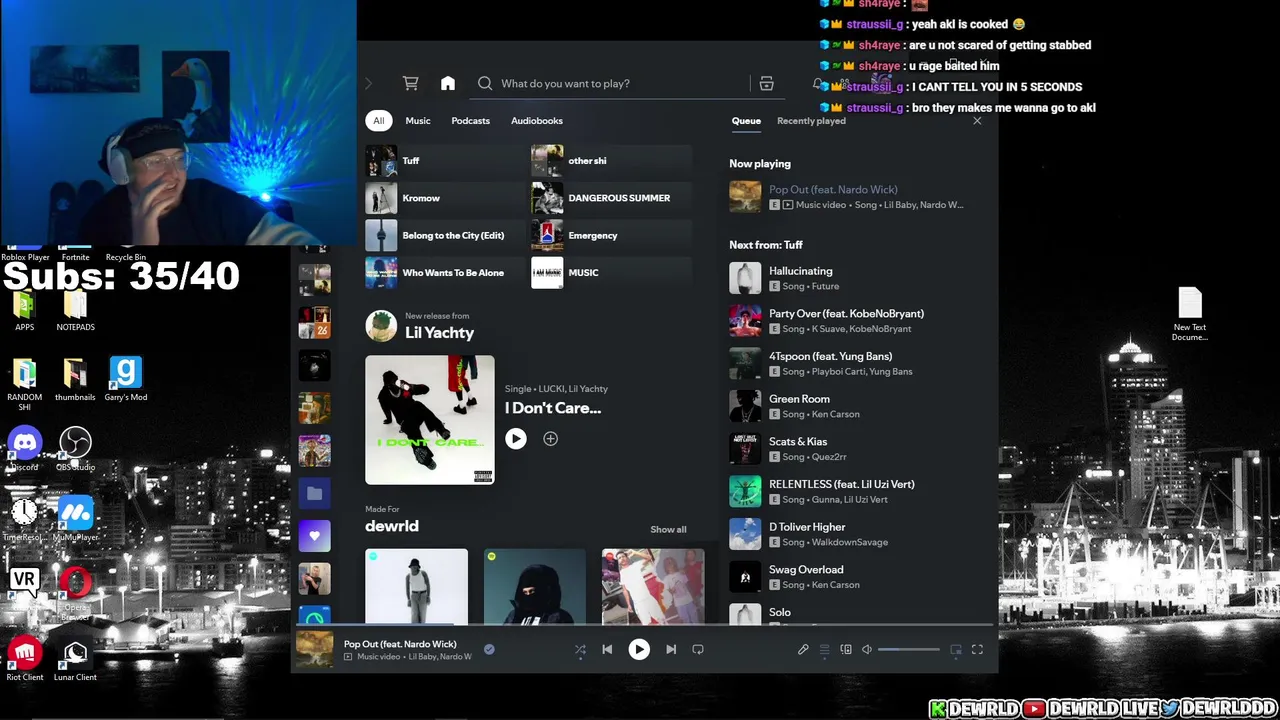The width and height of the screenshot is (1280, 720).
Task: Open the Kromow tile
Action: [446, 198]
